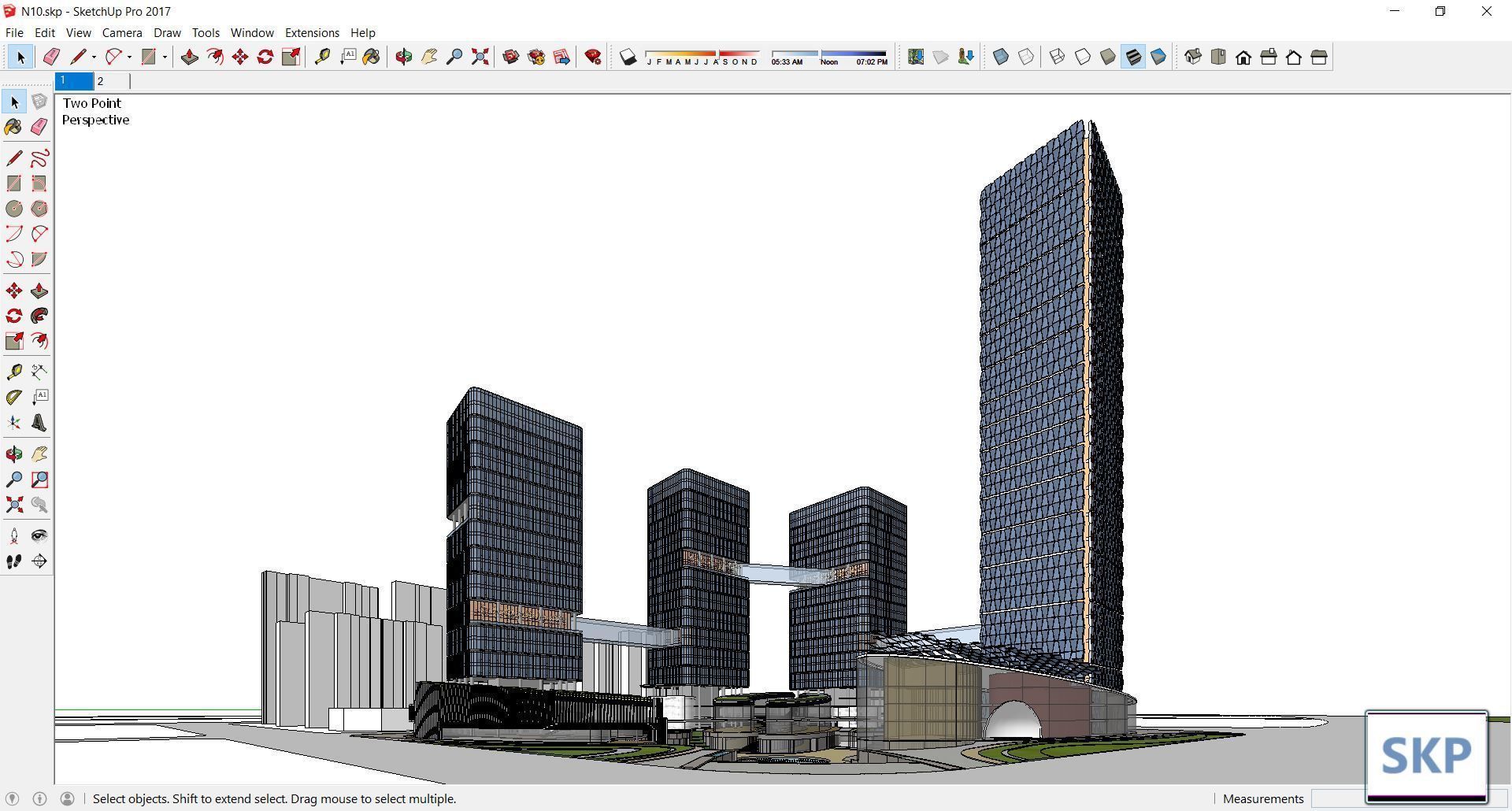The width and height of the screenshot is (1512, 811).
Task: Click the Add Location map icon
Action: coord(915,57)
